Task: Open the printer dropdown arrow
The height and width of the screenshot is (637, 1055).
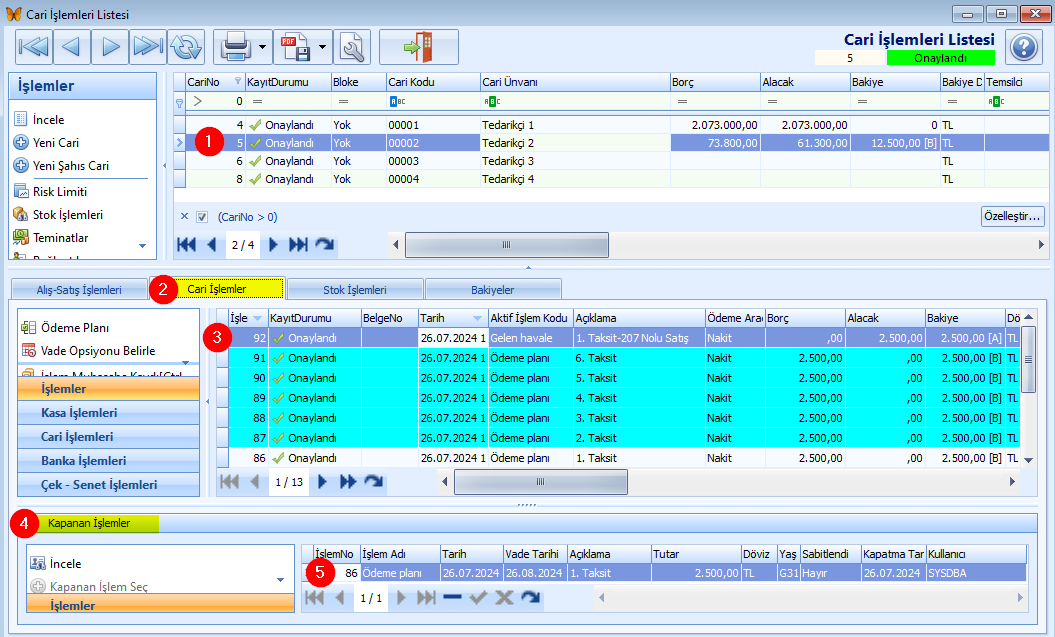Action: click(x=263, y=47)
